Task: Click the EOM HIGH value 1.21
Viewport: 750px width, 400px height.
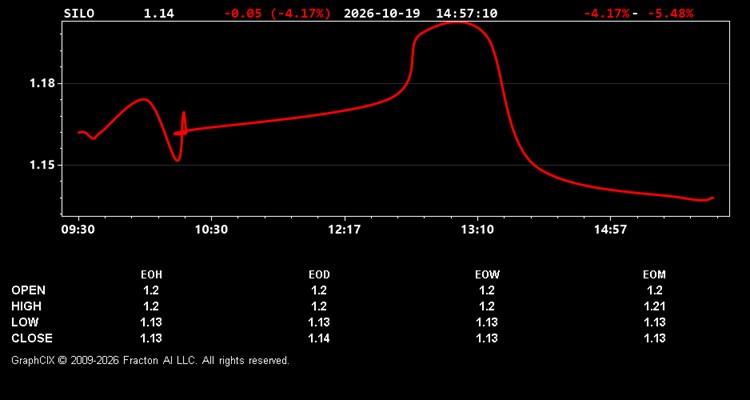Action: click(x=654, y=306)
